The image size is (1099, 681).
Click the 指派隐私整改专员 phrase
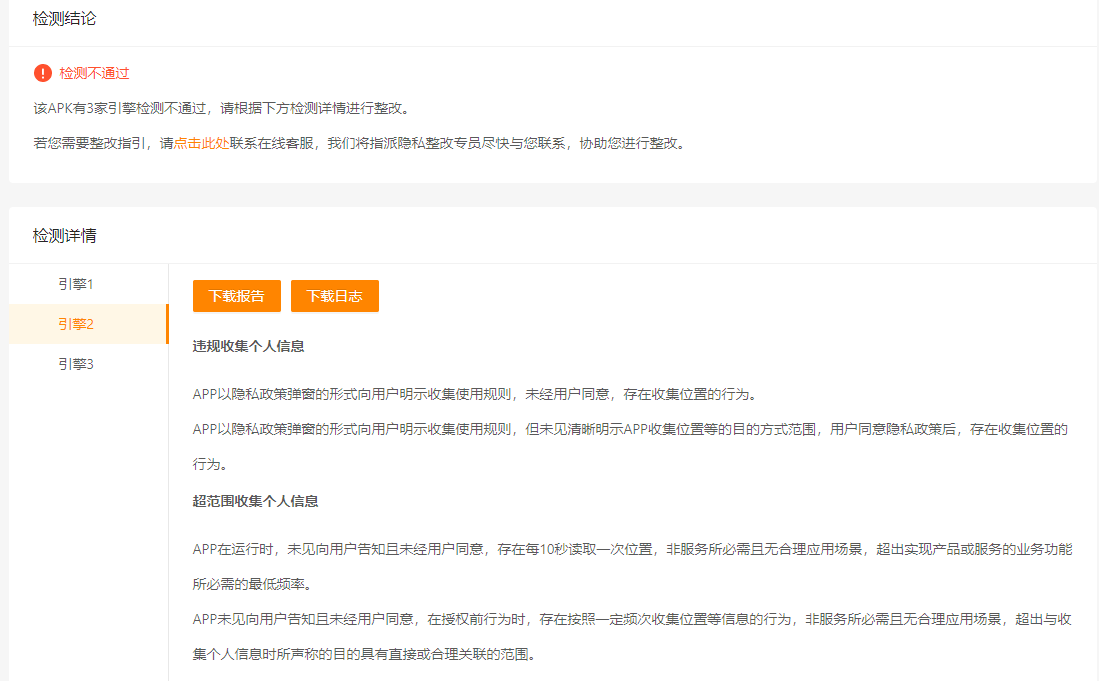point(426,143)
